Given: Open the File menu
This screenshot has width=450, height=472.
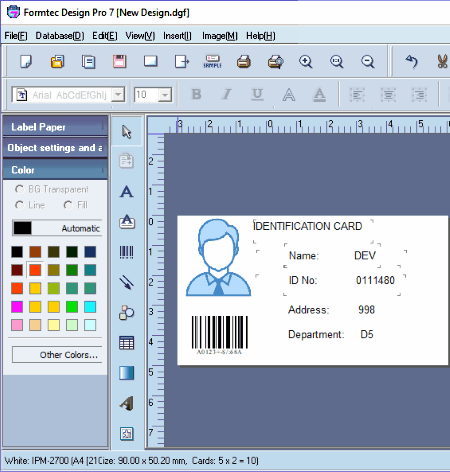Looking at the screenshot, I should pos(16,36).
